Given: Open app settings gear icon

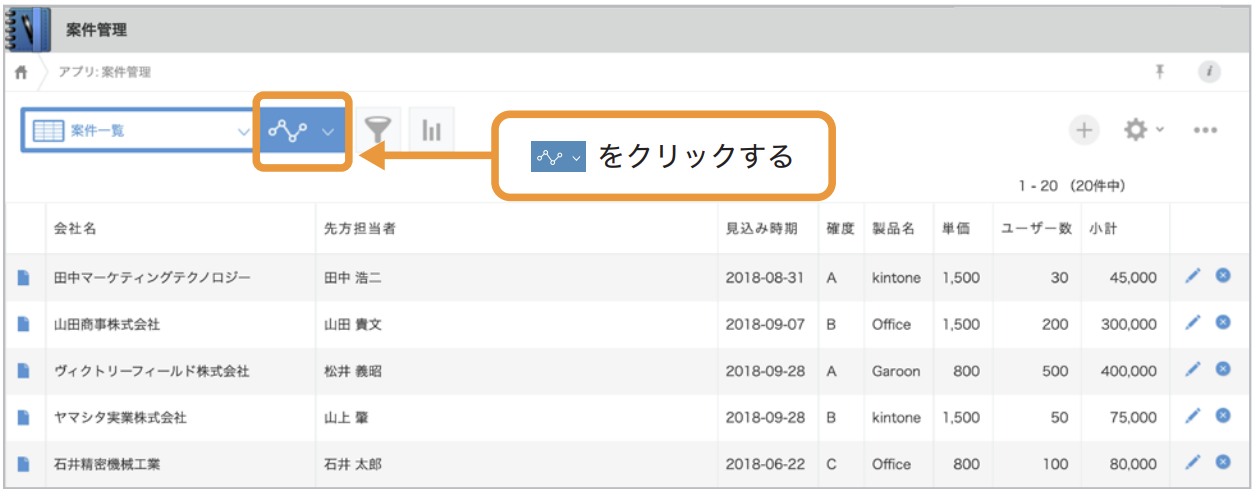Looking at the screenshot, I should [x=1134, y=130].
